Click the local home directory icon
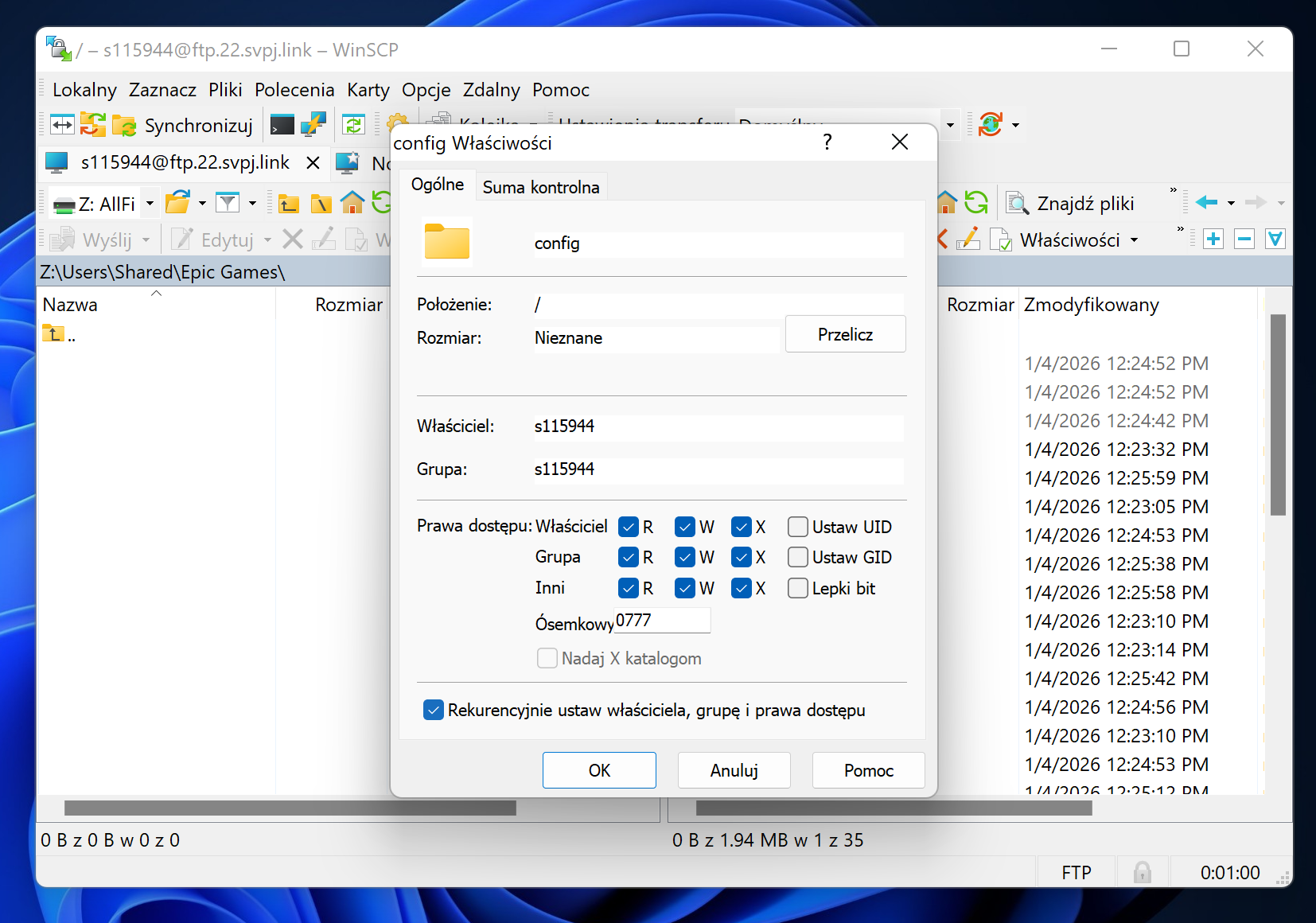The image size is (1316, 923). coord(352,204)
